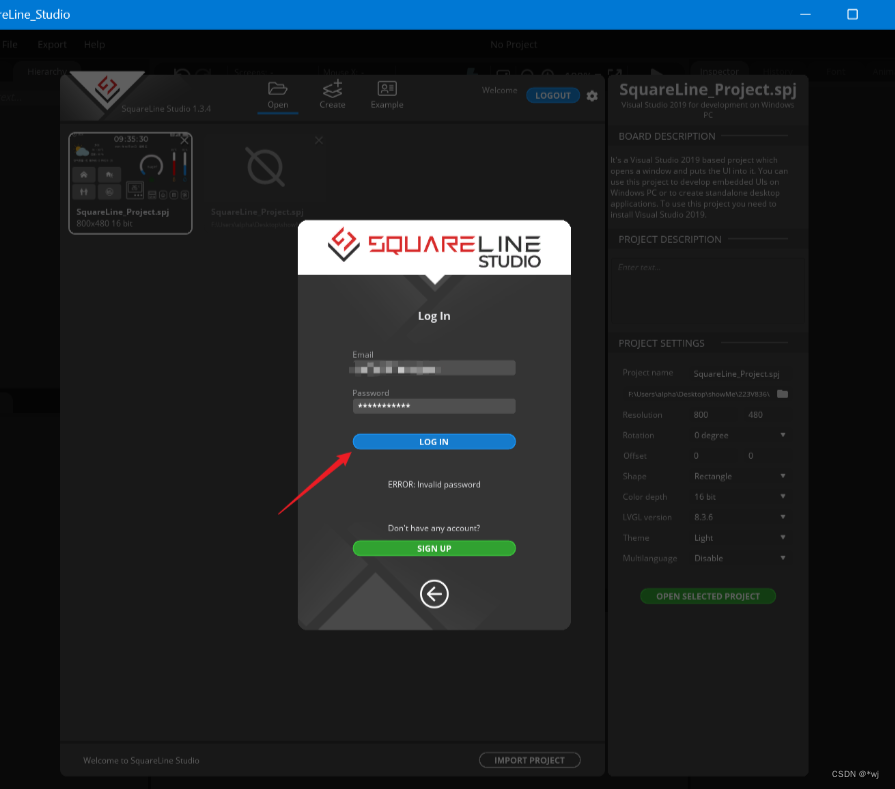The width and height of the screenshot is (895, 789).
Task: Click the back arrow in login dialog
Action: click(x=434, y=594)
